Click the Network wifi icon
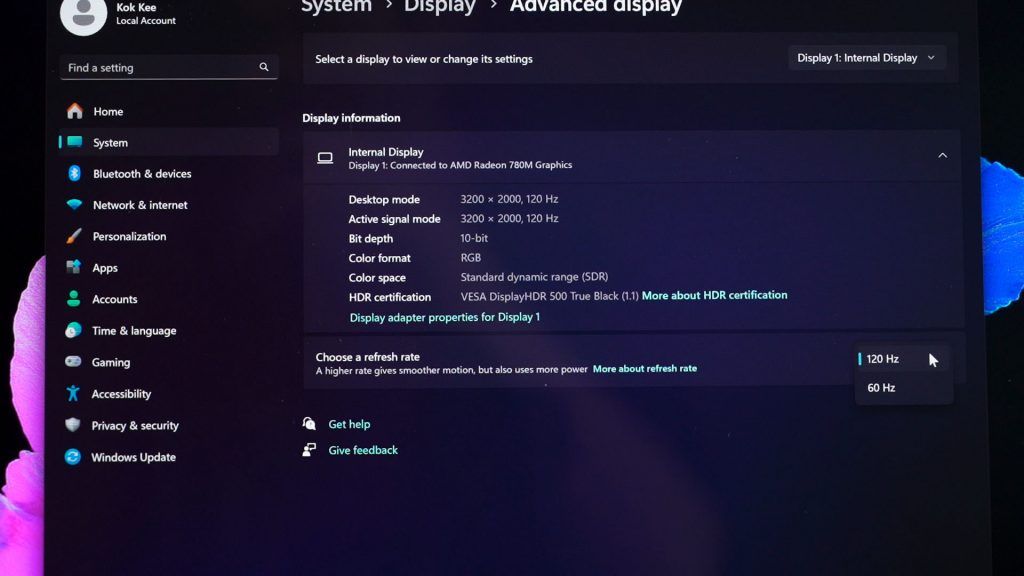The width and height of the screenshot is (1024, 576). (74, 204)
